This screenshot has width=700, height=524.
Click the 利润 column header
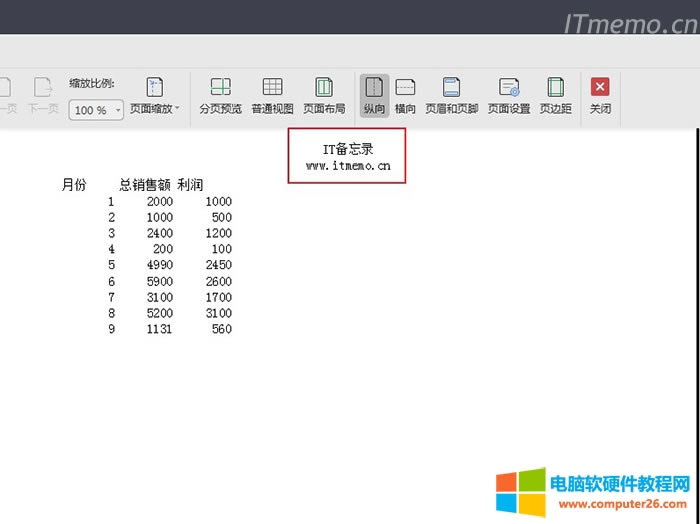click(190, 185)
